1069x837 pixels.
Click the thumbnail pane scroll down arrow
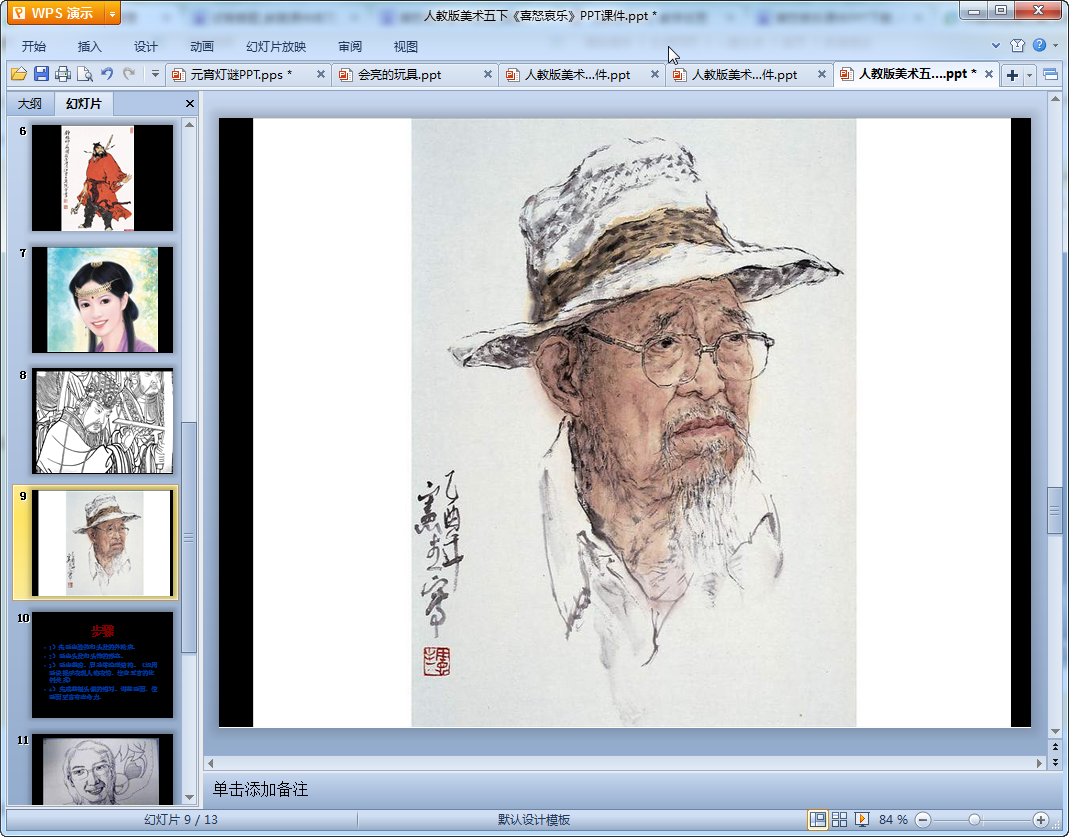pos(190,797)
